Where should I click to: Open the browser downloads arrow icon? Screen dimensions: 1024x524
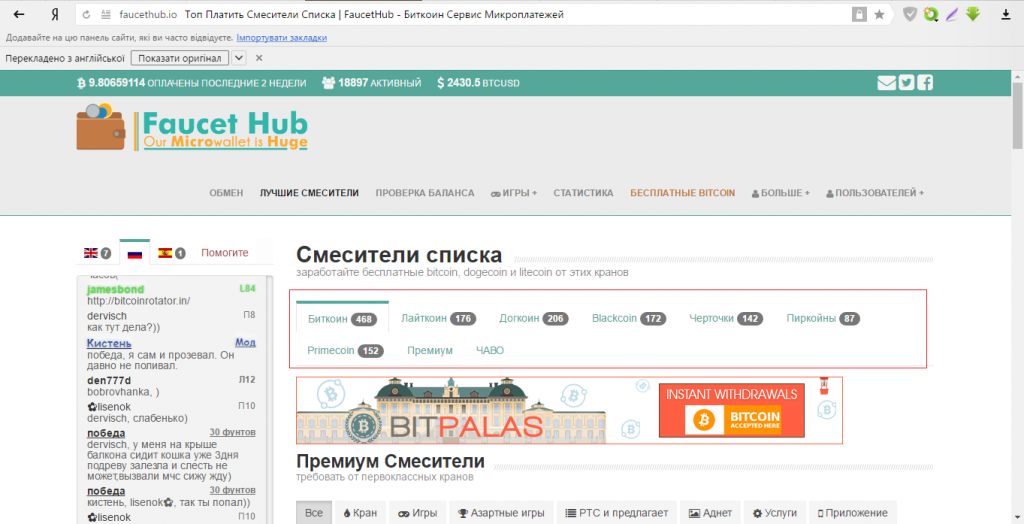(1005, 15)
